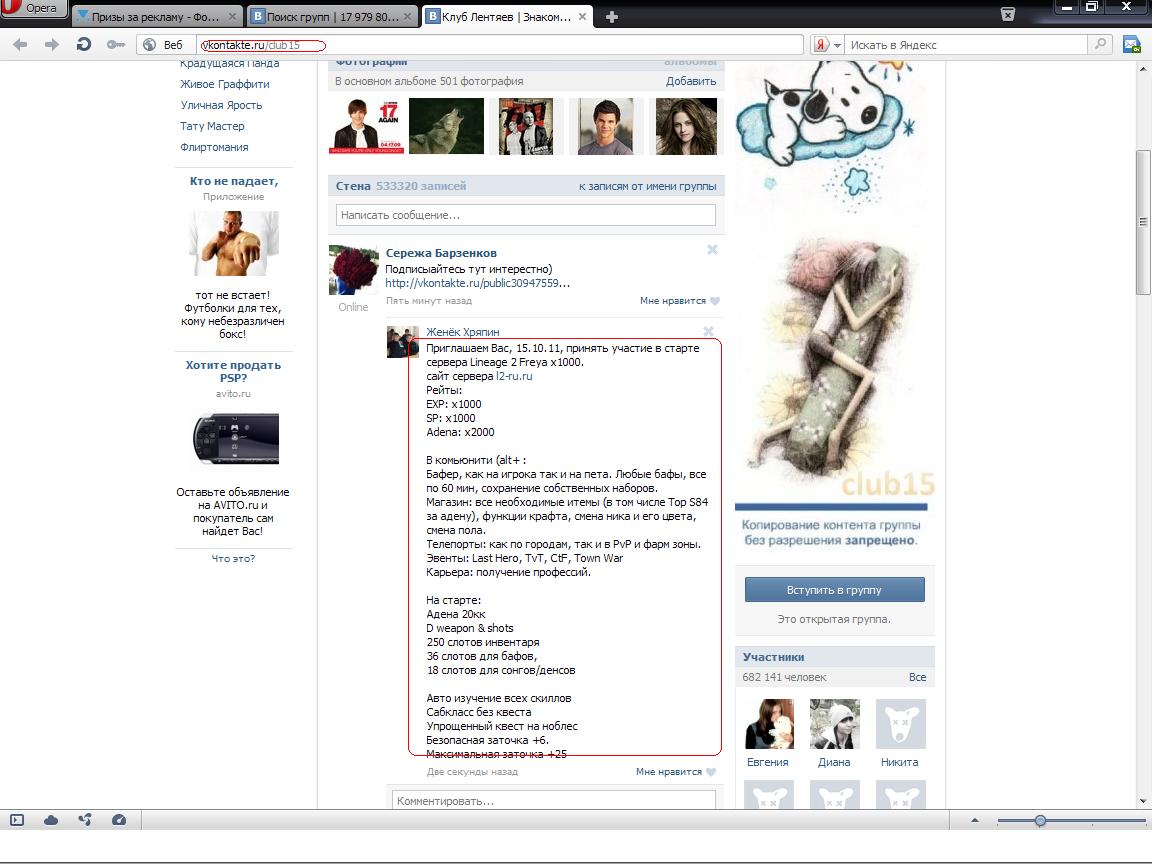Click the vertical page scrollbar thumb
1152x864 pixels.
click(1142, 222)
